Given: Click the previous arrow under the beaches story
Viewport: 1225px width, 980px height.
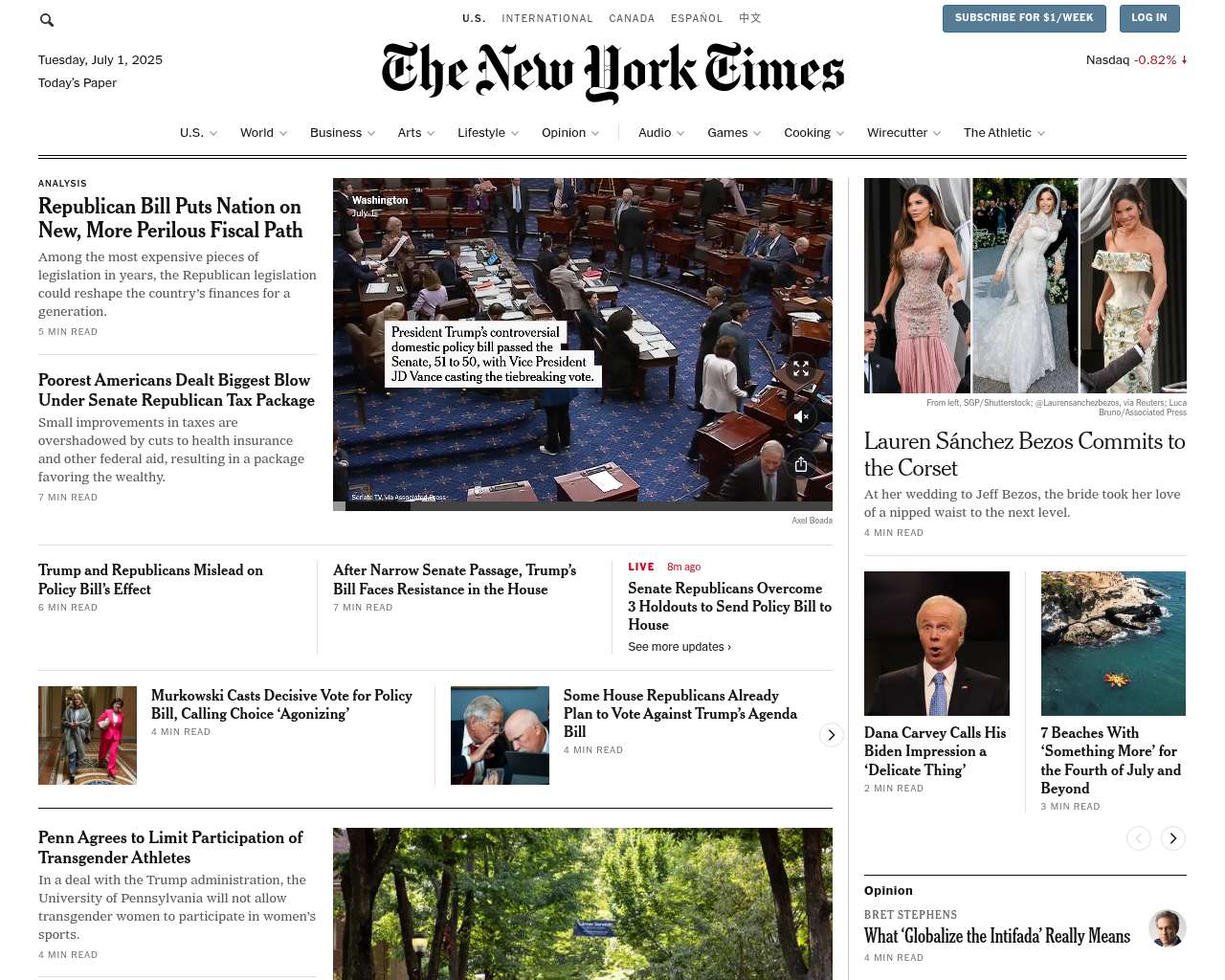Looking at the screenshot, I should coord(1138,838).
